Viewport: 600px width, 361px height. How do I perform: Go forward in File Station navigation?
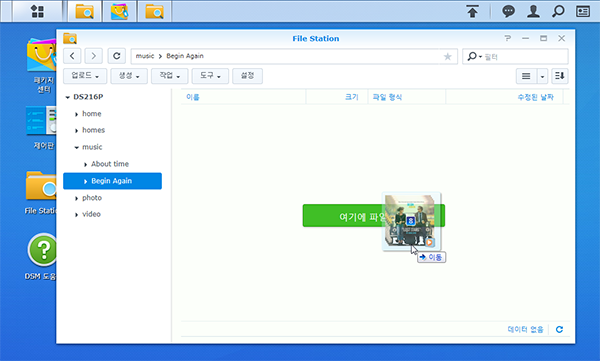click(x=93, y=56)
